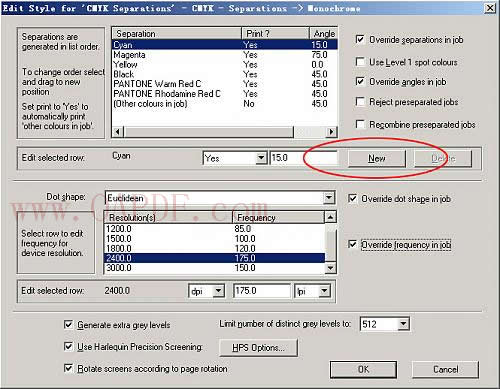Select the Black separation row
Image resolution: width=500 pixels, height=389 pixels.
point(225,74)
